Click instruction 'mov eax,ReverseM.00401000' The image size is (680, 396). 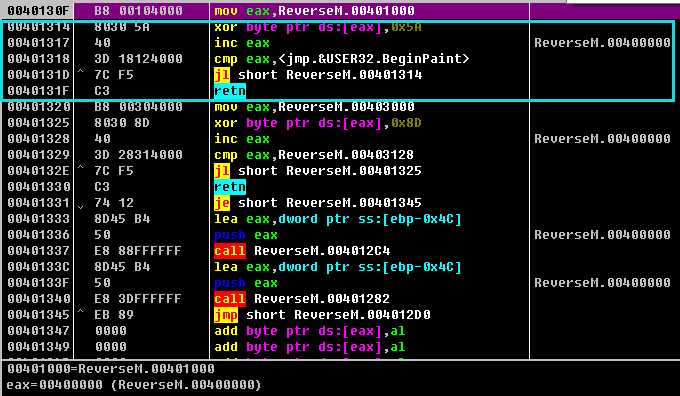click(x=314, y=11)
